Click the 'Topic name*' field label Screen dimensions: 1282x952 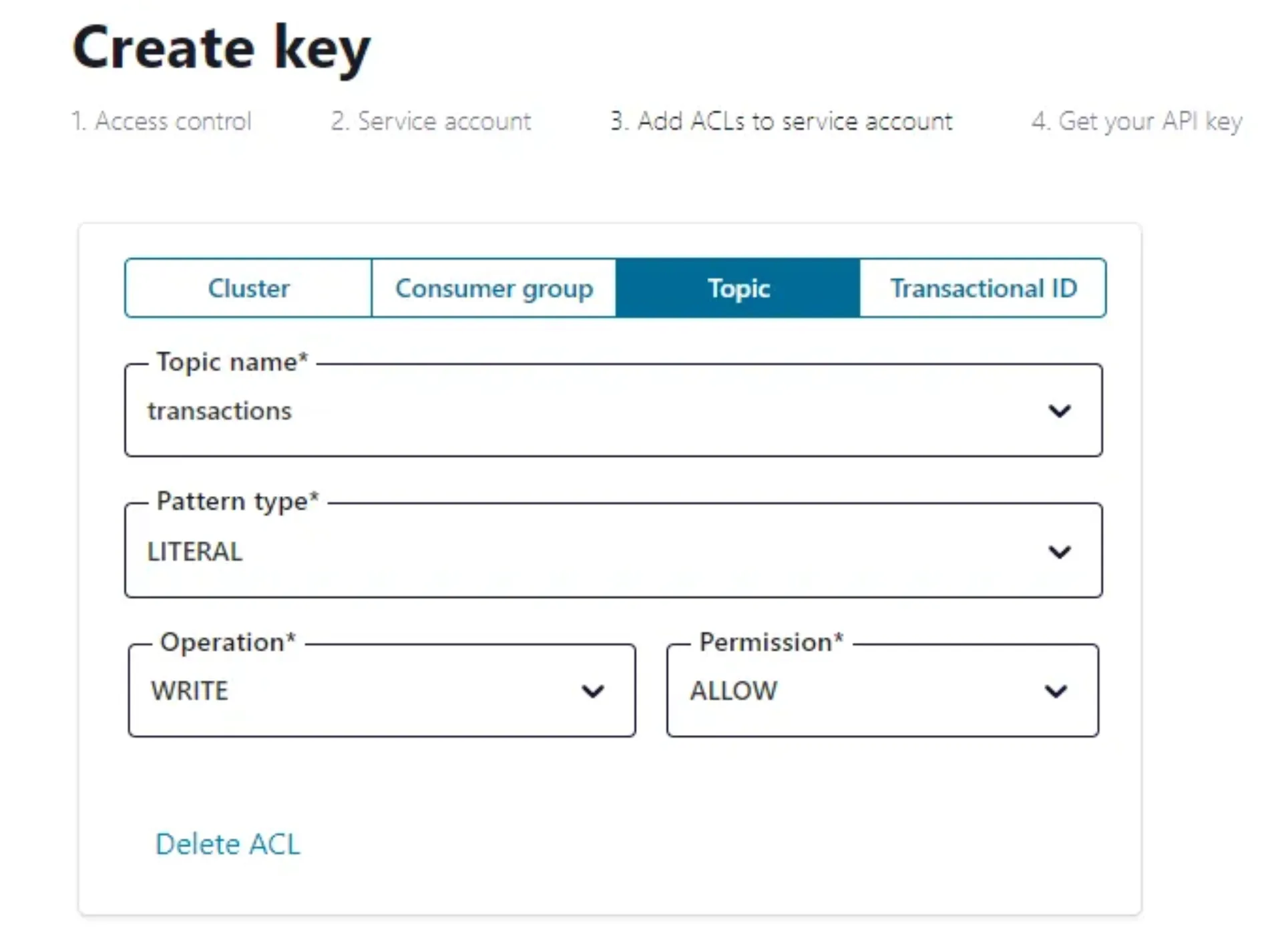pos(232,362)
